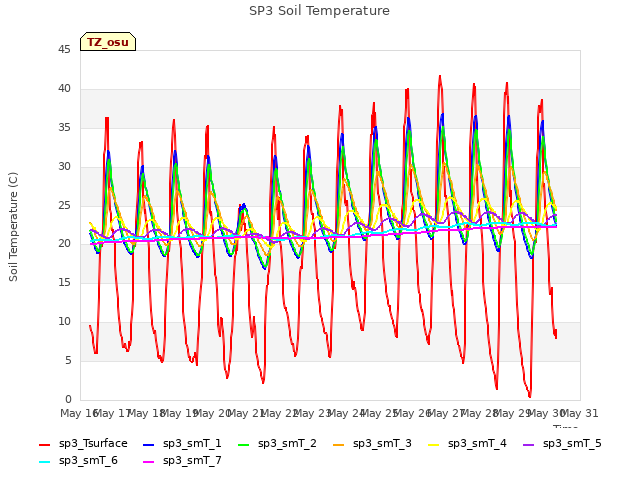The width and height of the screenshot is (640, 480).
Task: Click the 40 y-axis tick label
Action: 64,89
